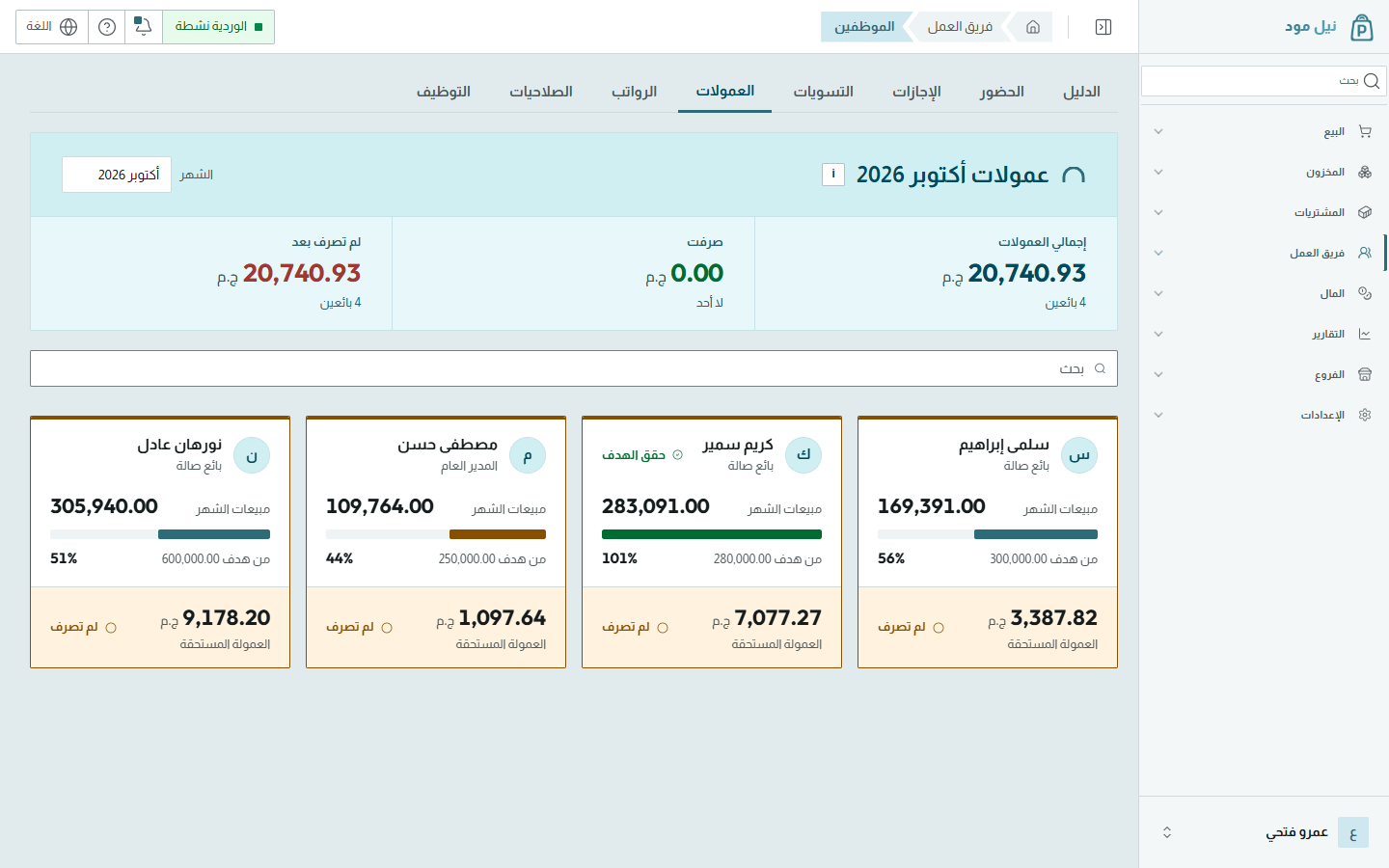
Task: Click the avatar circle of سلمى إبراهيم
Action: pos(1079,455)
